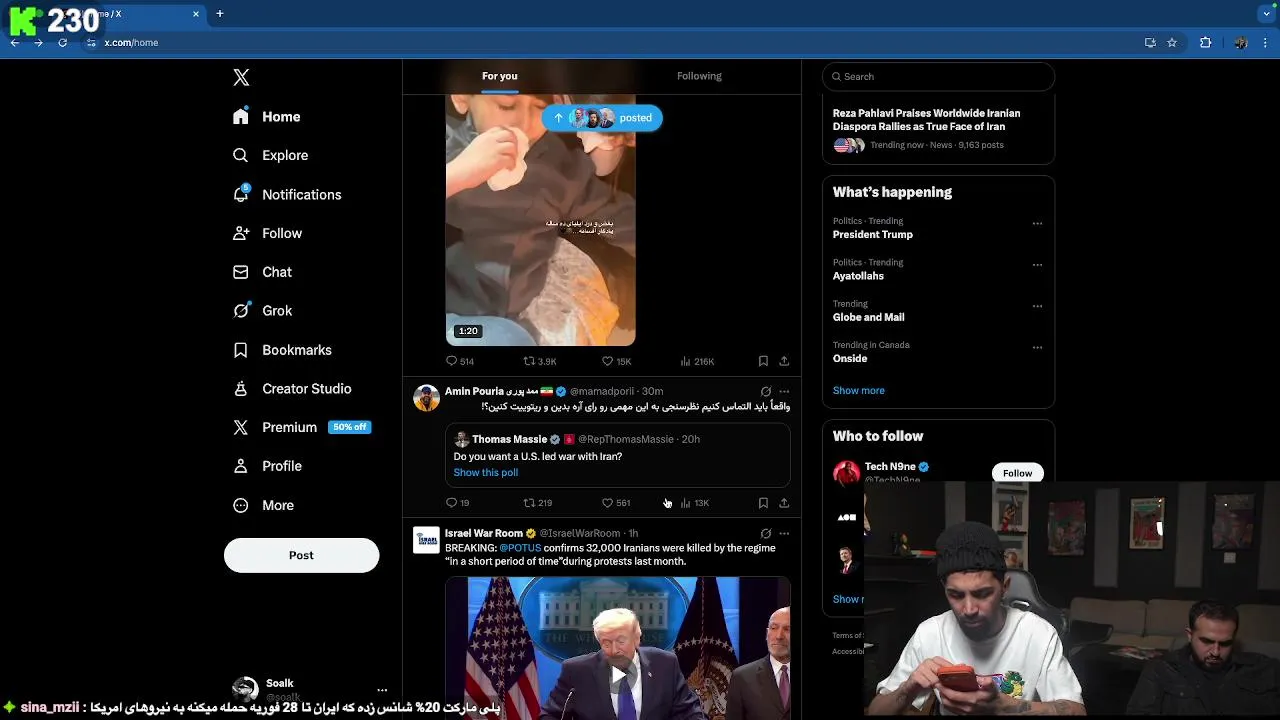Open the 1:20 video in the top post
1280x720 pixels.
point(540,220)
